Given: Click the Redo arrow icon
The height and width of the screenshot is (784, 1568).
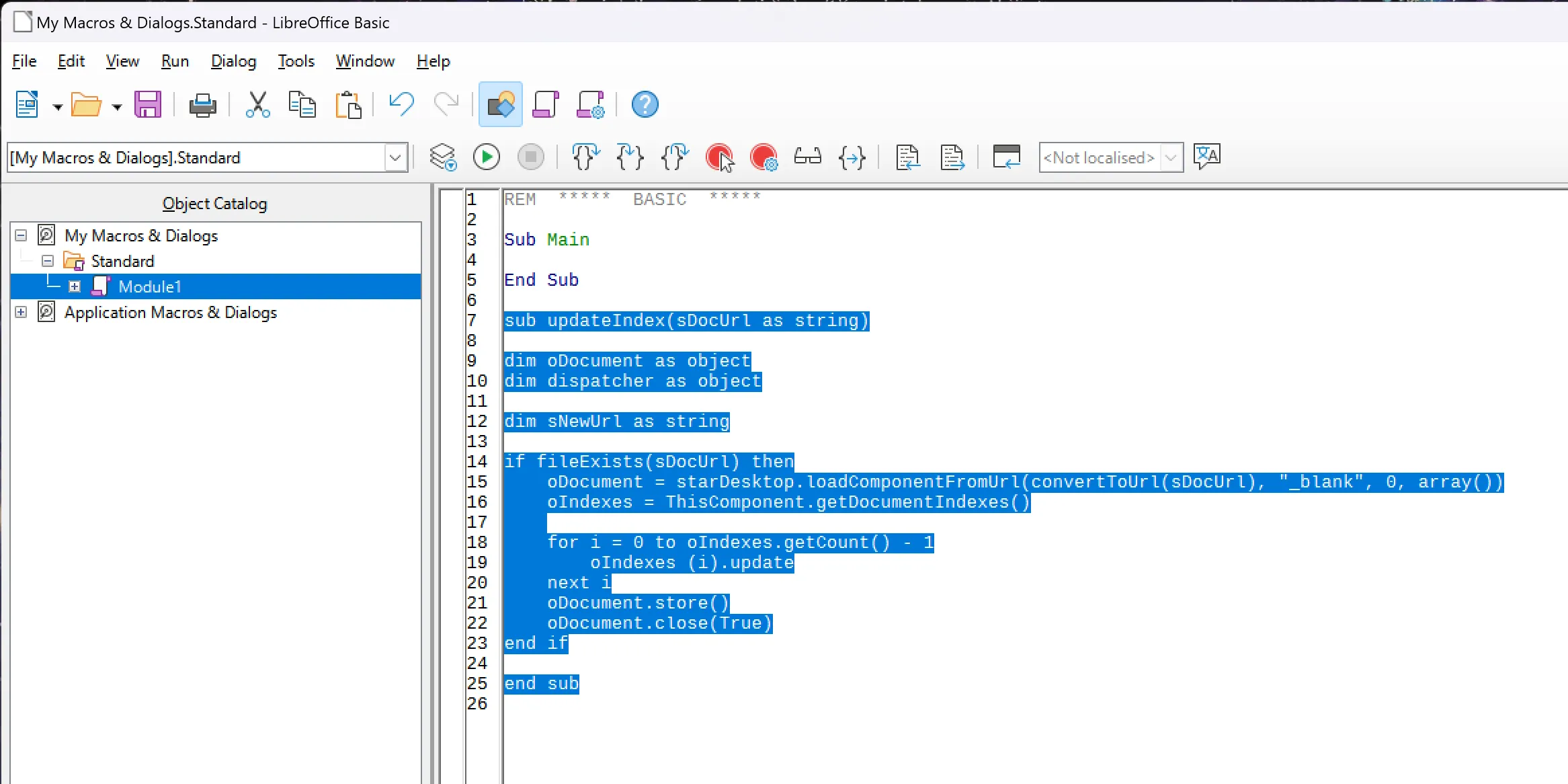Looking at the screenshot, I should (x=446, y=105).
